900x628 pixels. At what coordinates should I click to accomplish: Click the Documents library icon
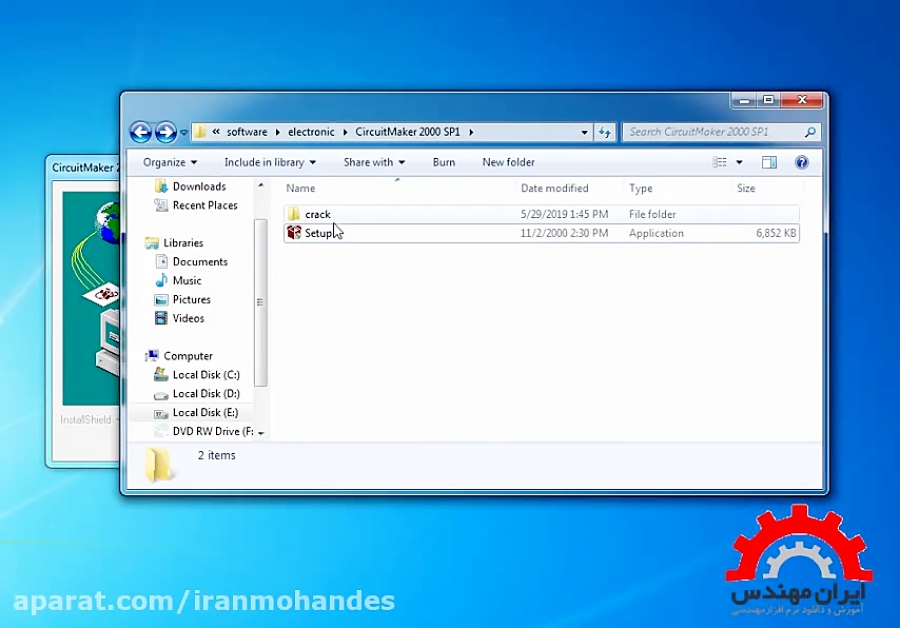click(161, 262)
